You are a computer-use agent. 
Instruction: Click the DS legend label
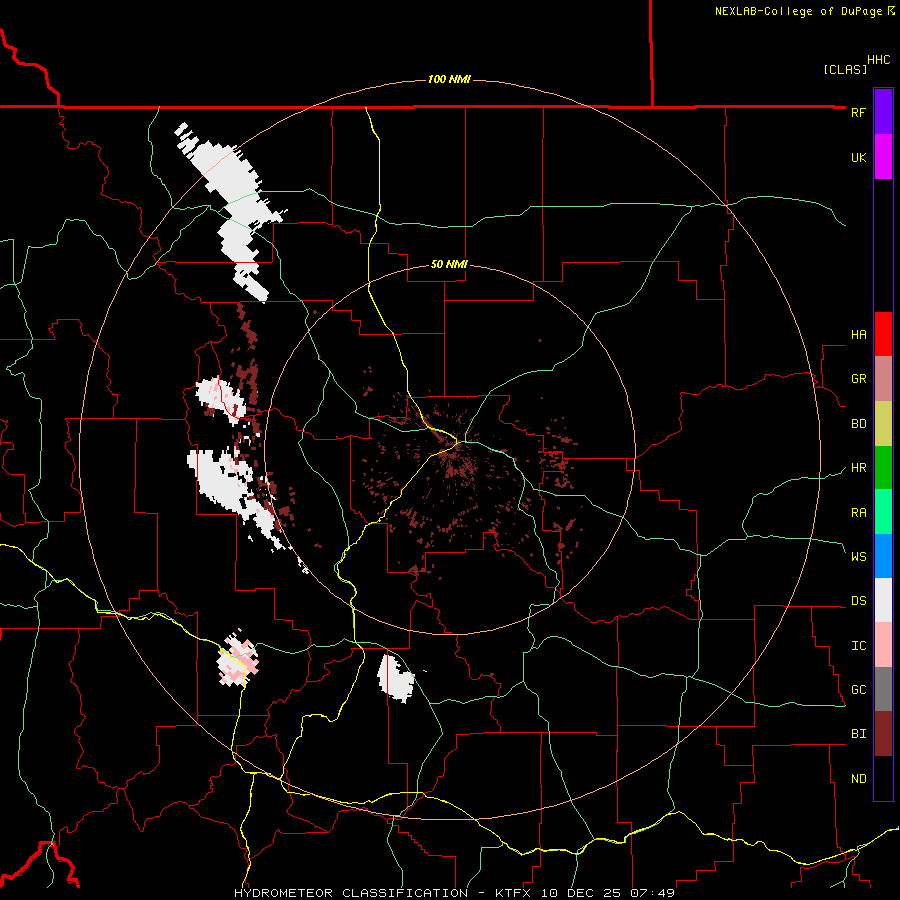(858, 601)
